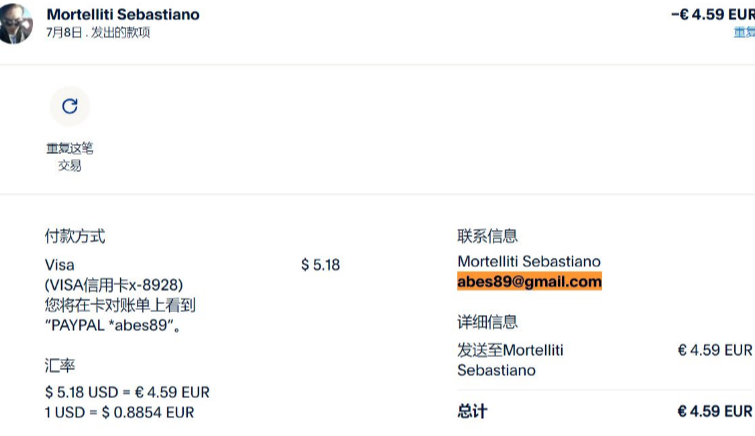This screenshot has width=755, height=436.
Task: Click the 发送至Mortelliti Sebastiano detail row
Action: pyautogui.click(x=510, y=360)
